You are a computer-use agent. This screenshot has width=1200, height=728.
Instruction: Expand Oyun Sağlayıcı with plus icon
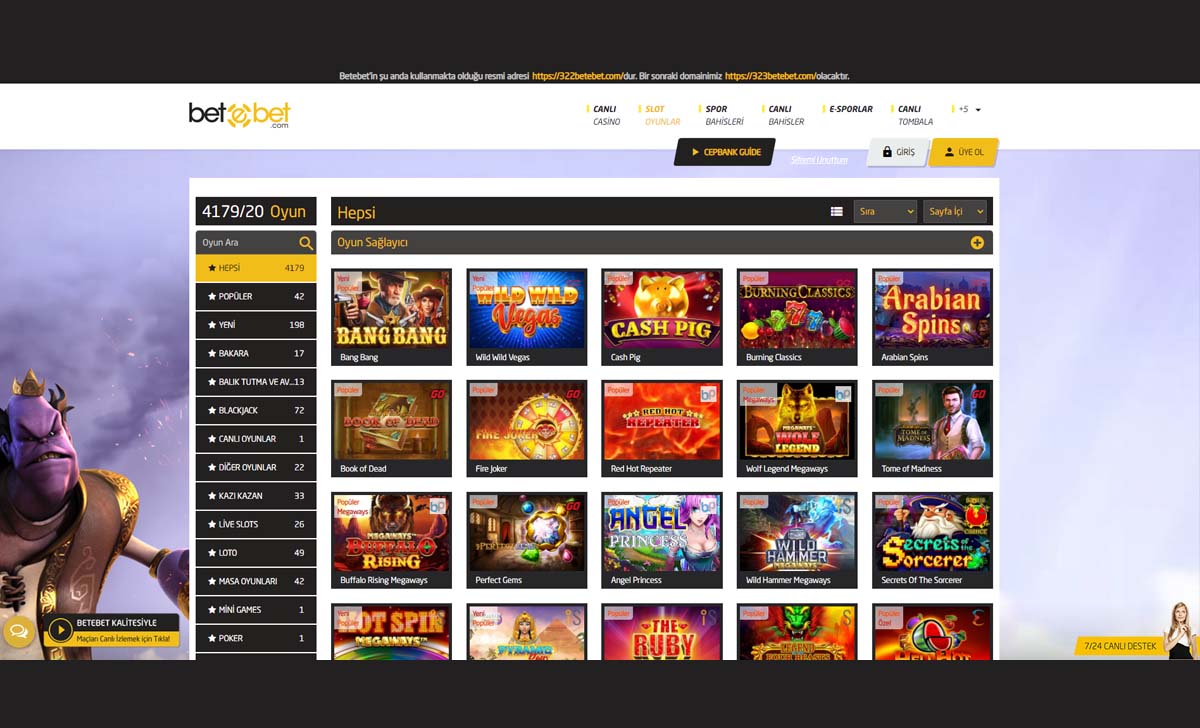click(977, 242)
